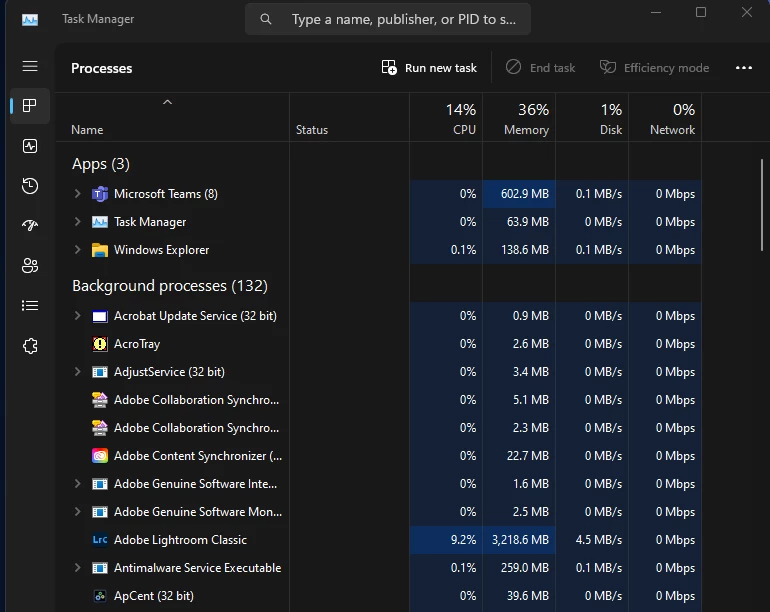Click the Microsoft Teams app icon
770x612 pixels.
pos(100,194)
